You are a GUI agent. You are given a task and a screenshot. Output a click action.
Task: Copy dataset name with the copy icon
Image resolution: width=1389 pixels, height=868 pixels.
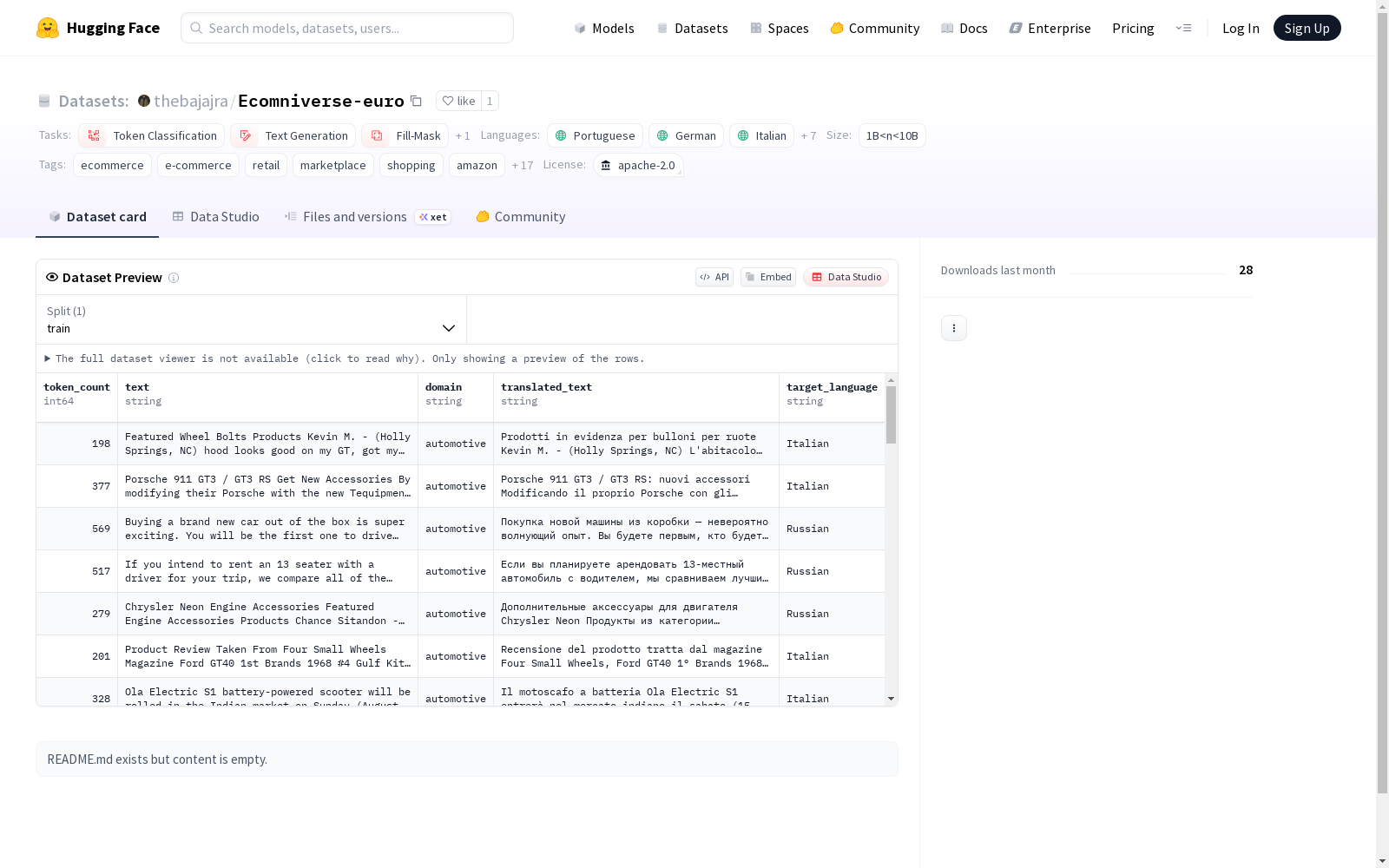coord(416,101)
